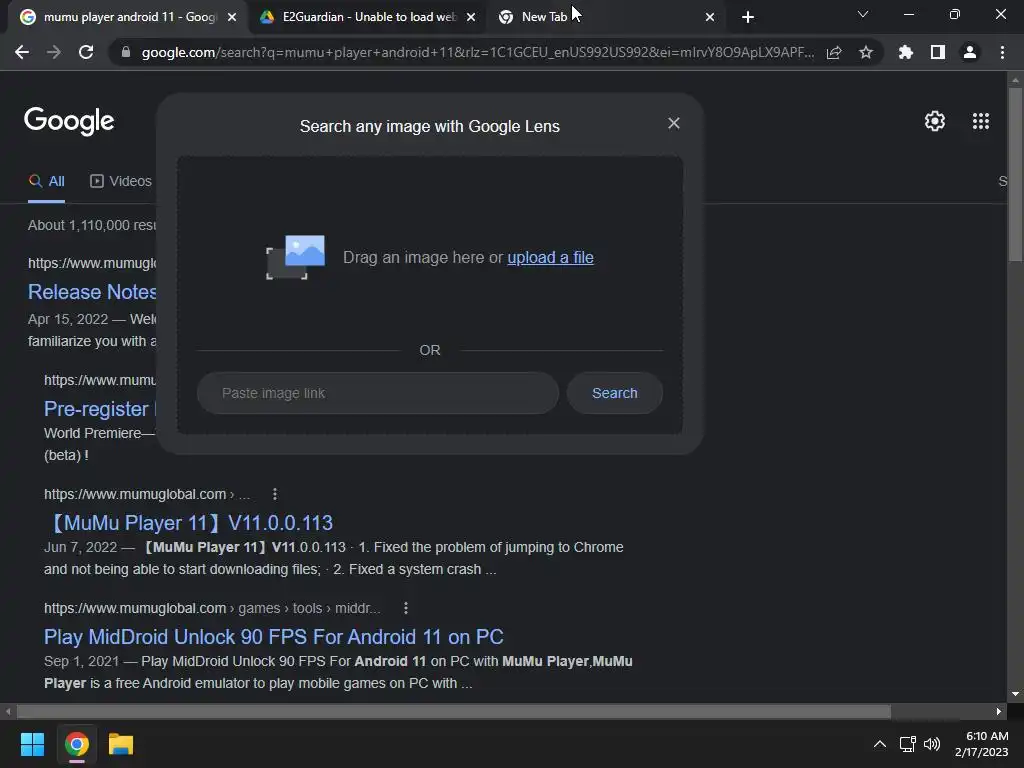Open Google quick settings gear
Viewport: 1024px width, 768px height.
[x=935, y=121]
